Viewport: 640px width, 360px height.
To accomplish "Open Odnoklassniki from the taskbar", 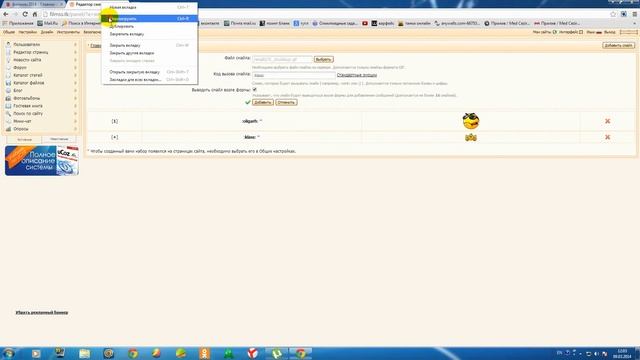I will (x=204, y=353).
